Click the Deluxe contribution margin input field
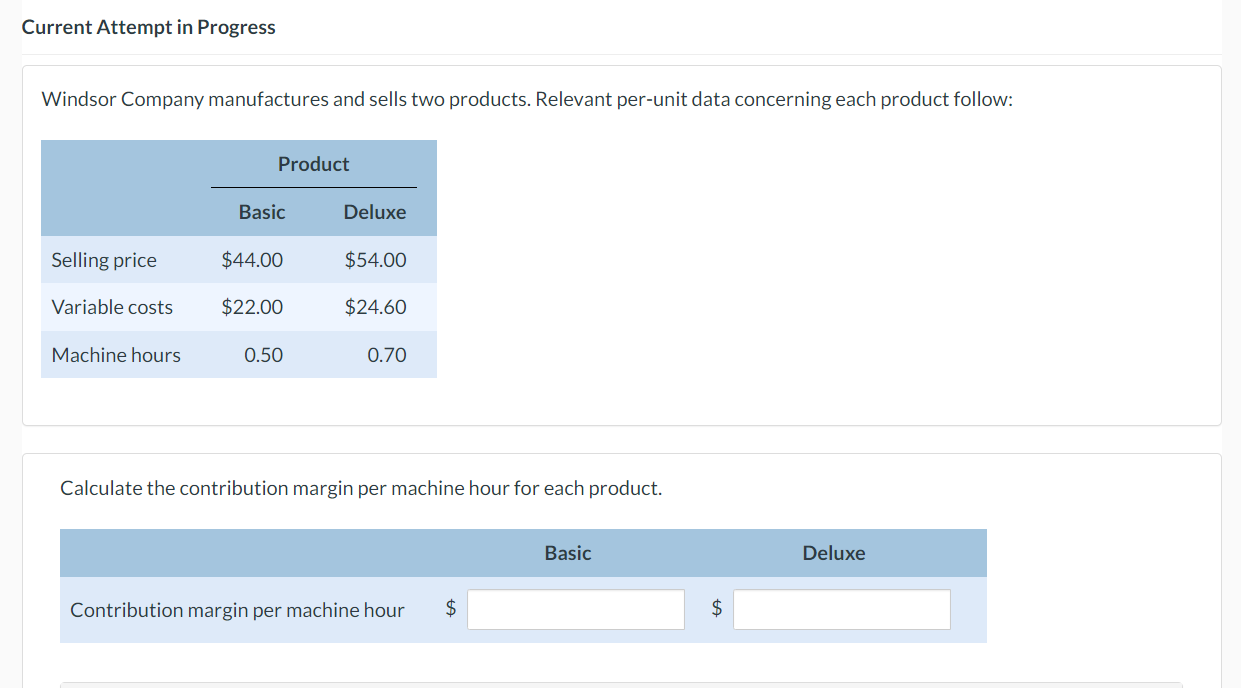 coord(841,609)
